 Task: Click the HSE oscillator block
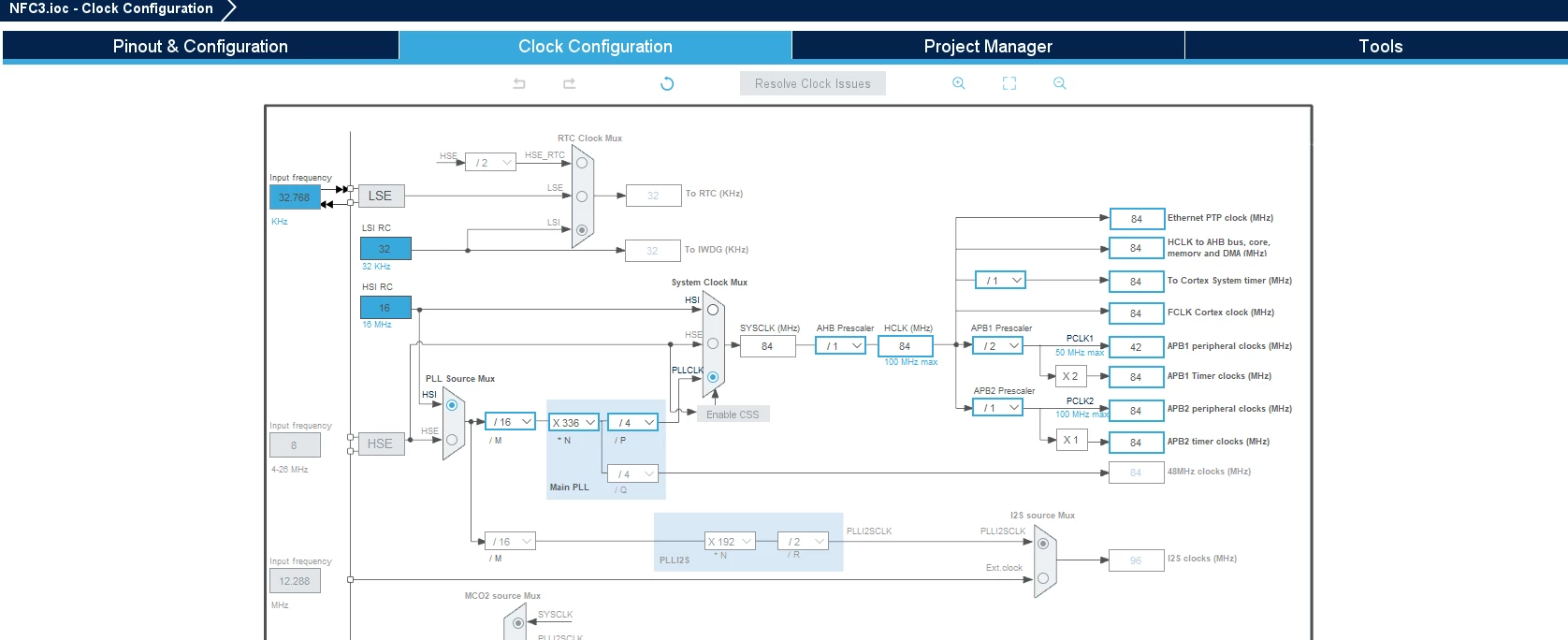[x=381, y=444]
